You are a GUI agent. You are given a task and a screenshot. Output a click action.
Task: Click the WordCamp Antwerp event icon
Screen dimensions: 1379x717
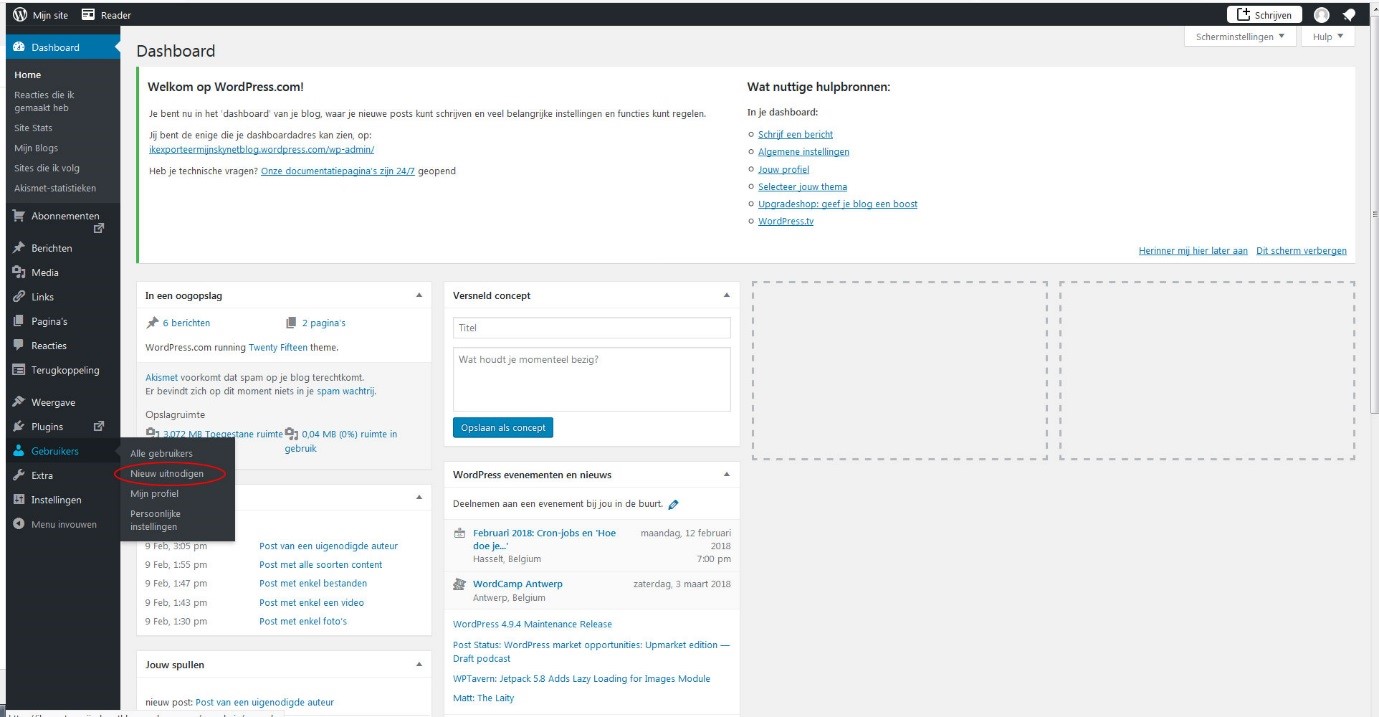point(459,584)
